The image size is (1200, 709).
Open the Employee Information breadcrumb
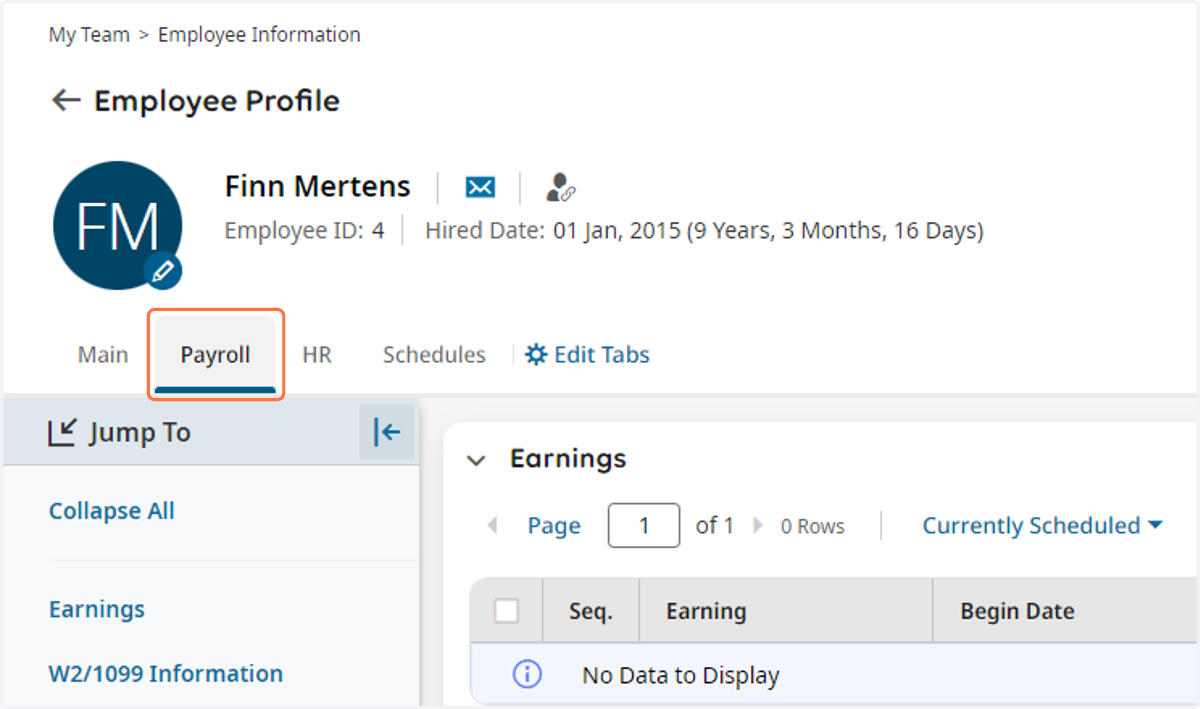click(x=259, y=35)
